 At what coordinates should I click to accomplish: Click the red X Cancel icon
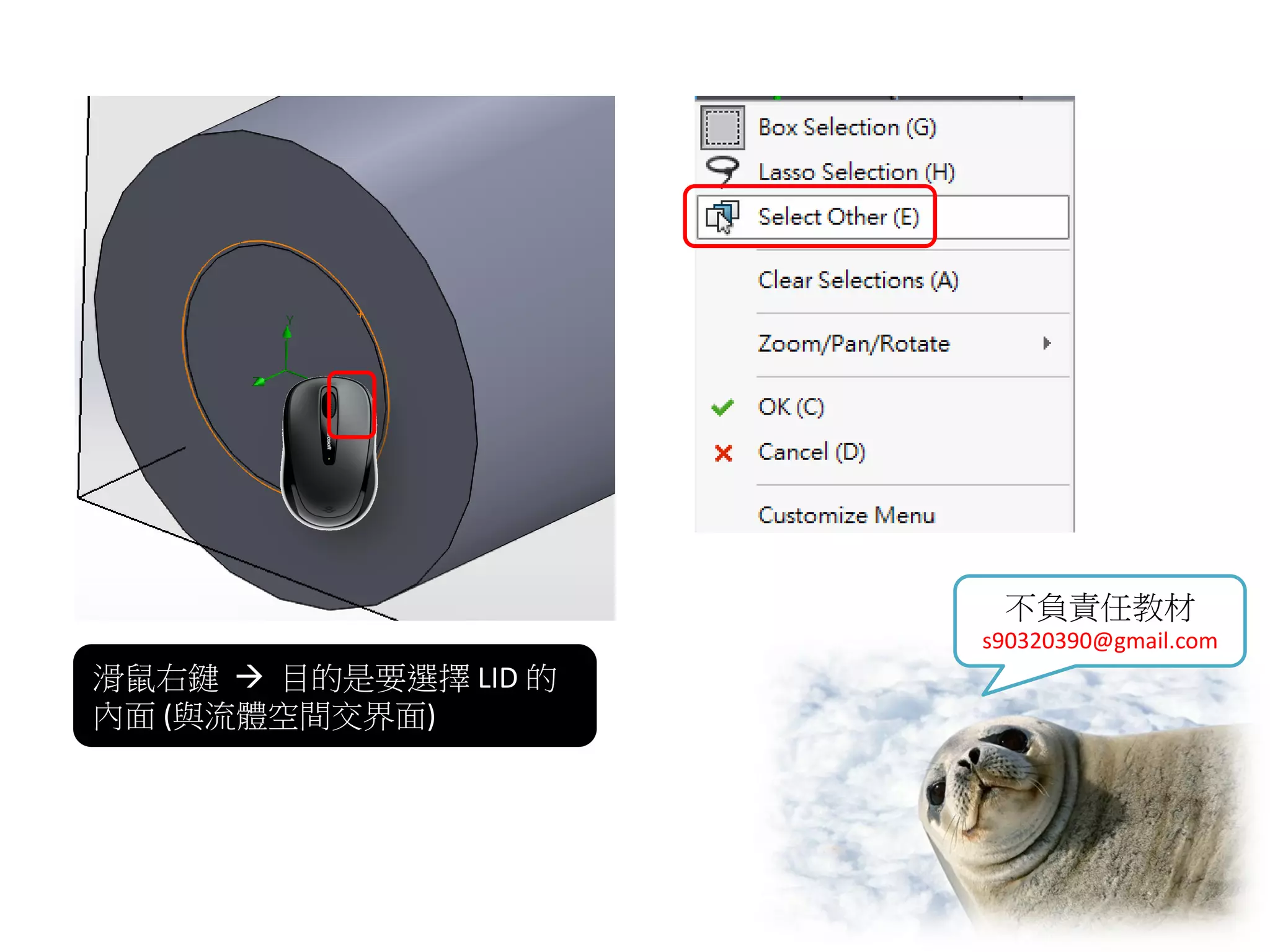point(723,453)
